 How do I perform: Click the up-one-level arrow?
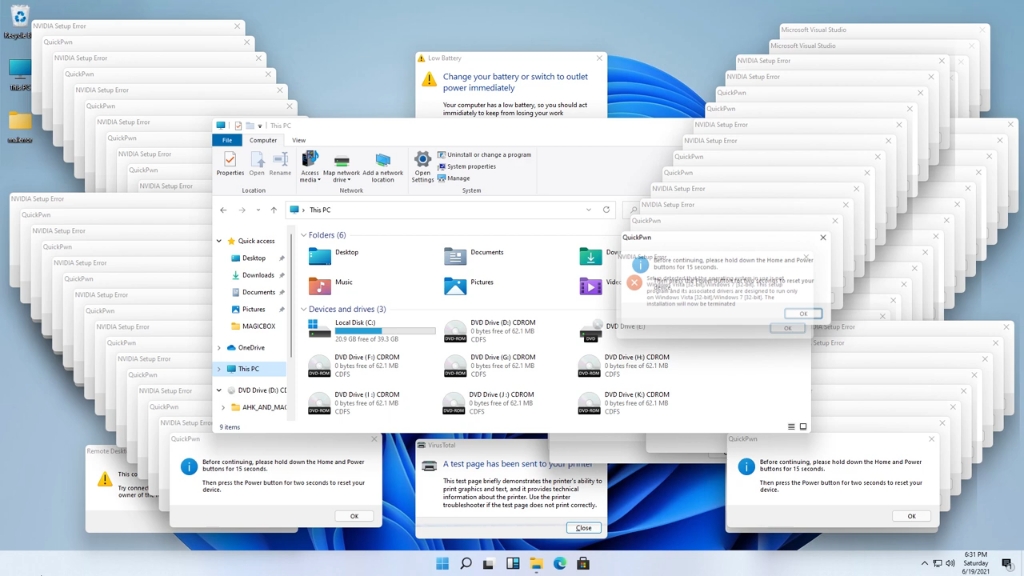pos(274,210)
